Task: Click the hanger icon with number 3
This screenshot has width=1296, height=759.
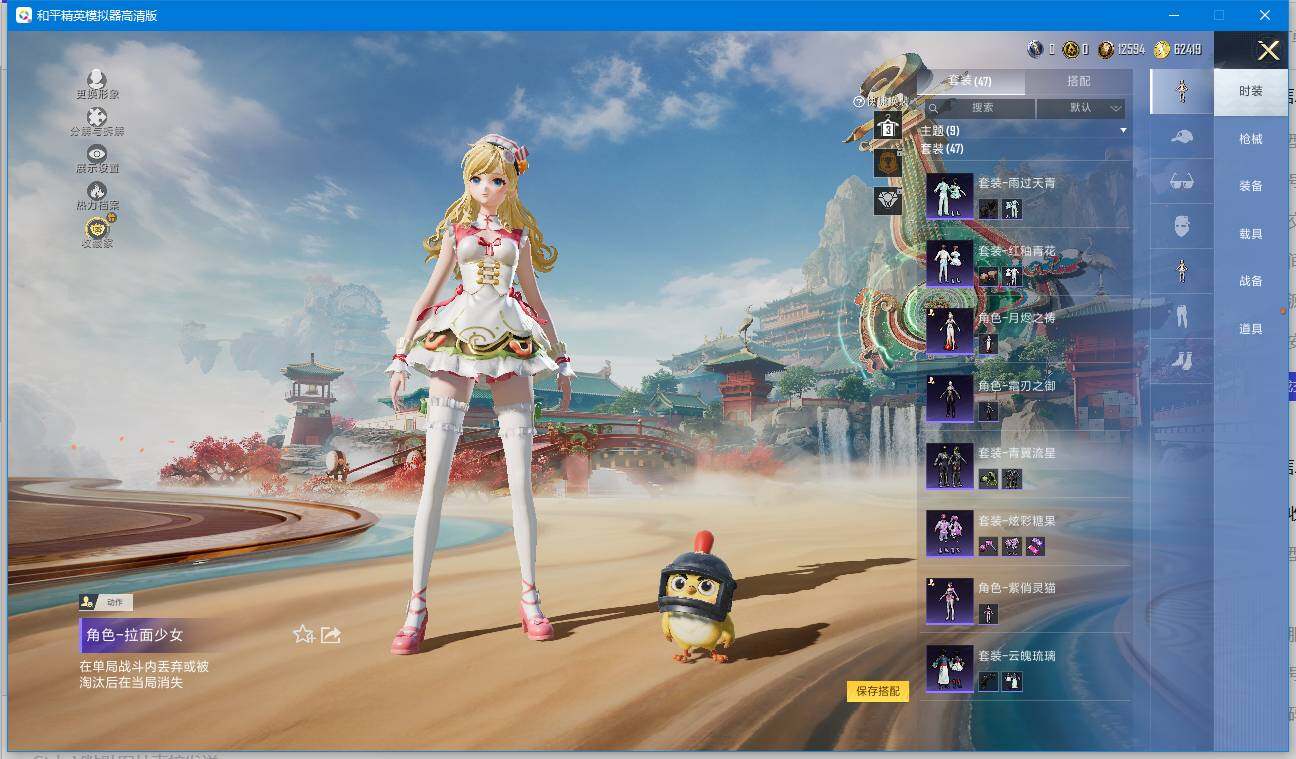Action: [x=888, y=126]
